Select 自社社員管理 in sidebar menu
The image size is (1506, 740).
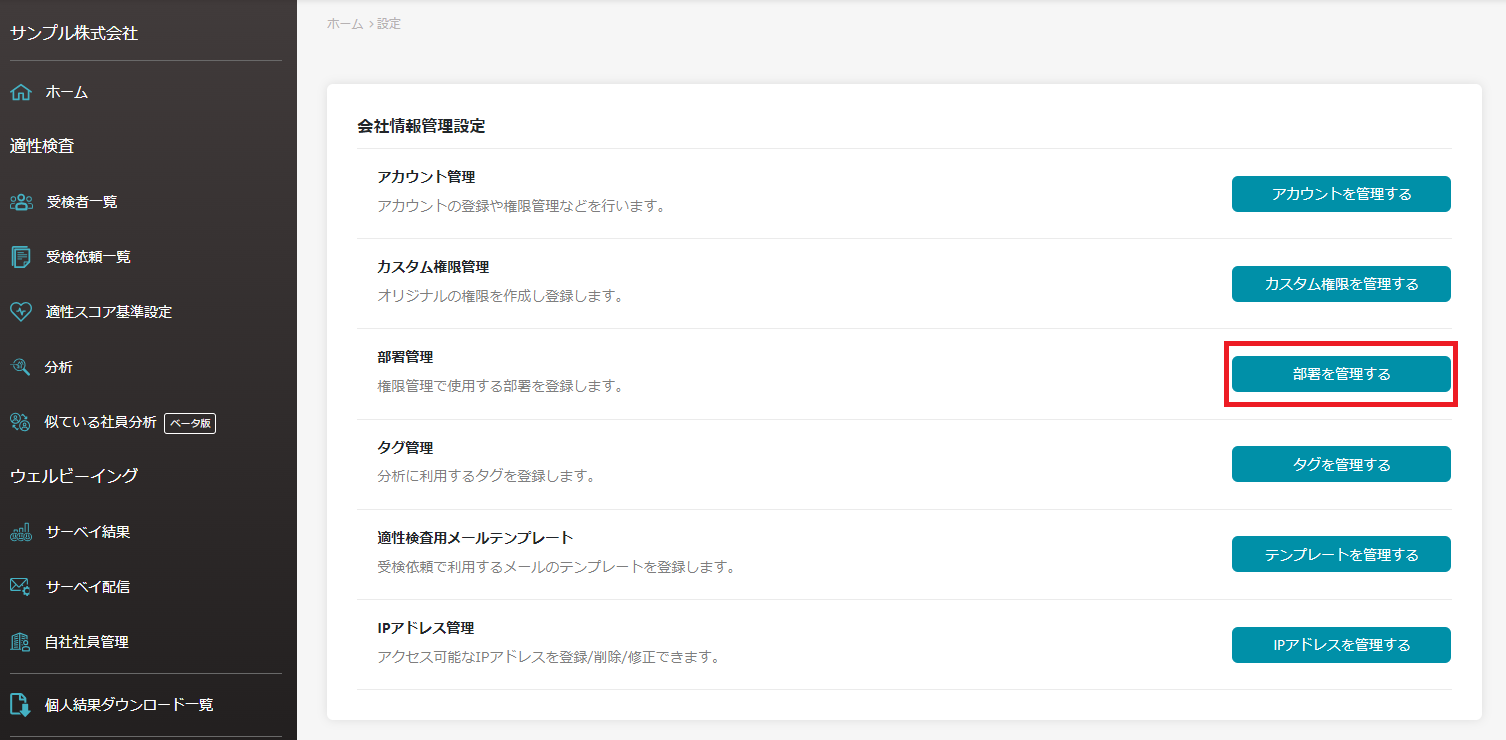(87, 642)
